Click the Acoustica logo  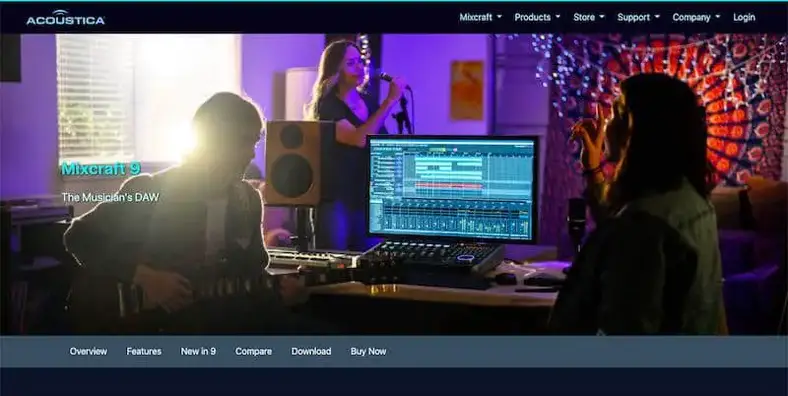click(65, 18)
